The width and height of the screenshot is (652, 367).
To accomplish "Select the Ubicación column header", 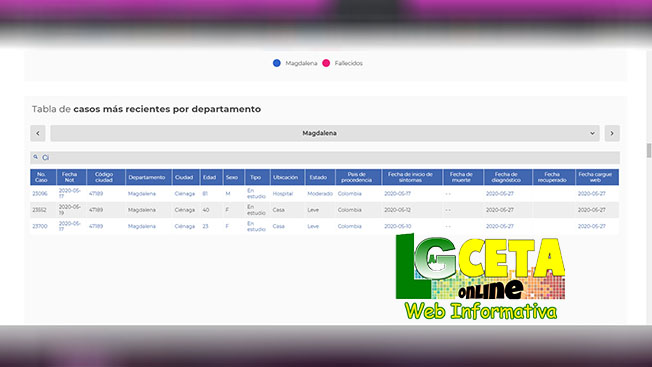I will point(287,177).
